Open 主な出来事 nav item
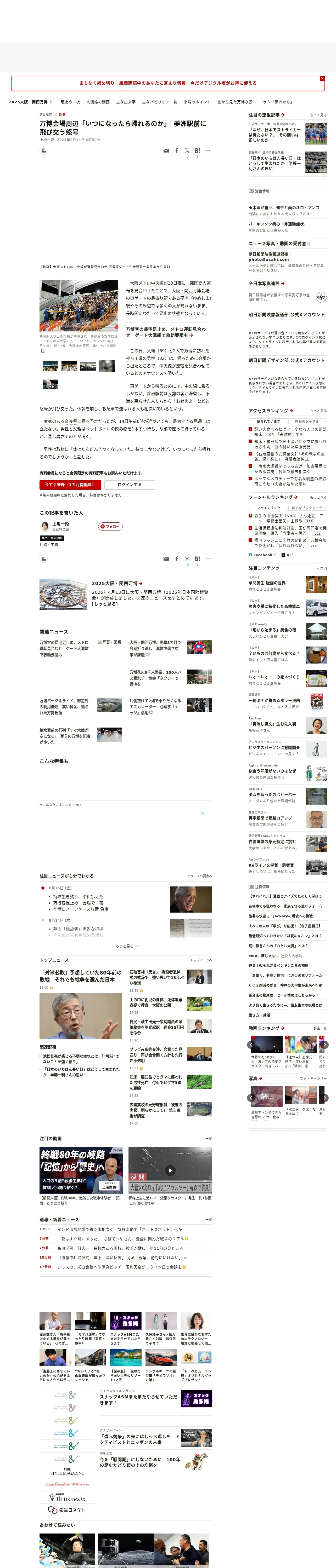 click(x=126, y=102)
